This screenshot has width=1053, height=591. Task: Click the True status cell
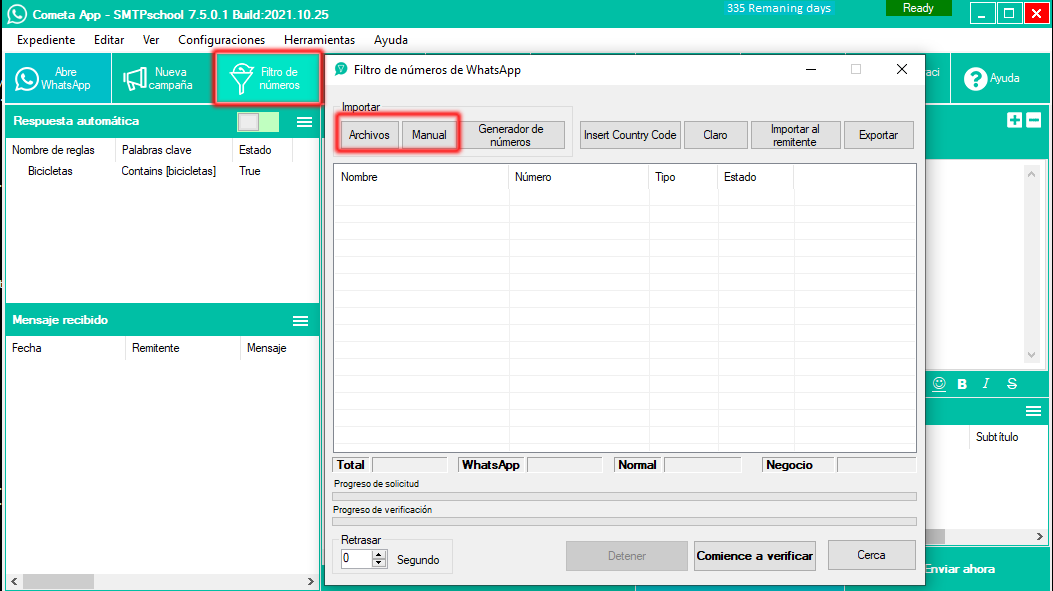coord(250,171)
